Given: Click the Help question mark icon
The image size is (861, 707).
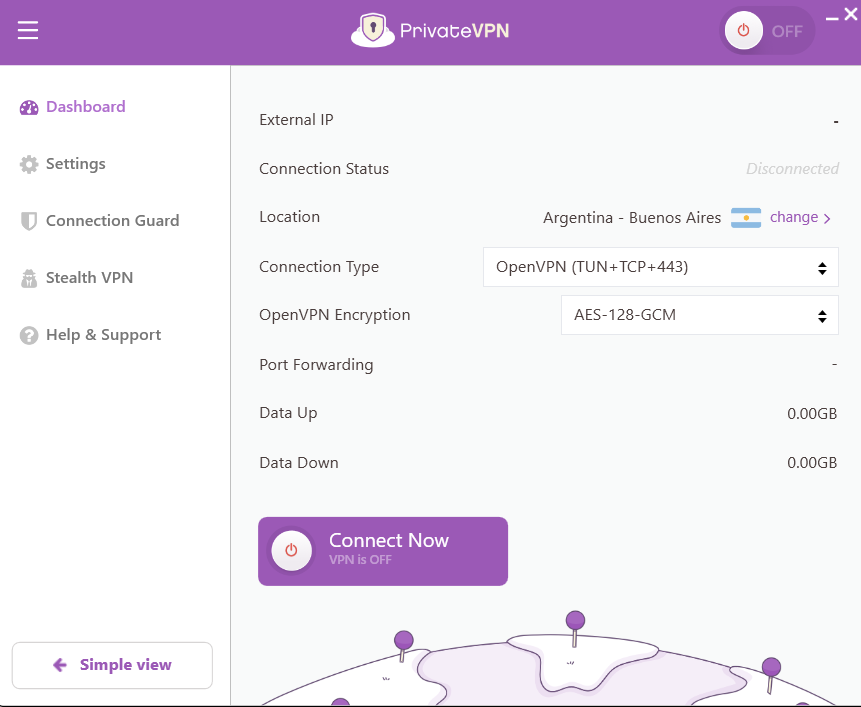Looking at the screenshot, I should [x=29, y=335].
